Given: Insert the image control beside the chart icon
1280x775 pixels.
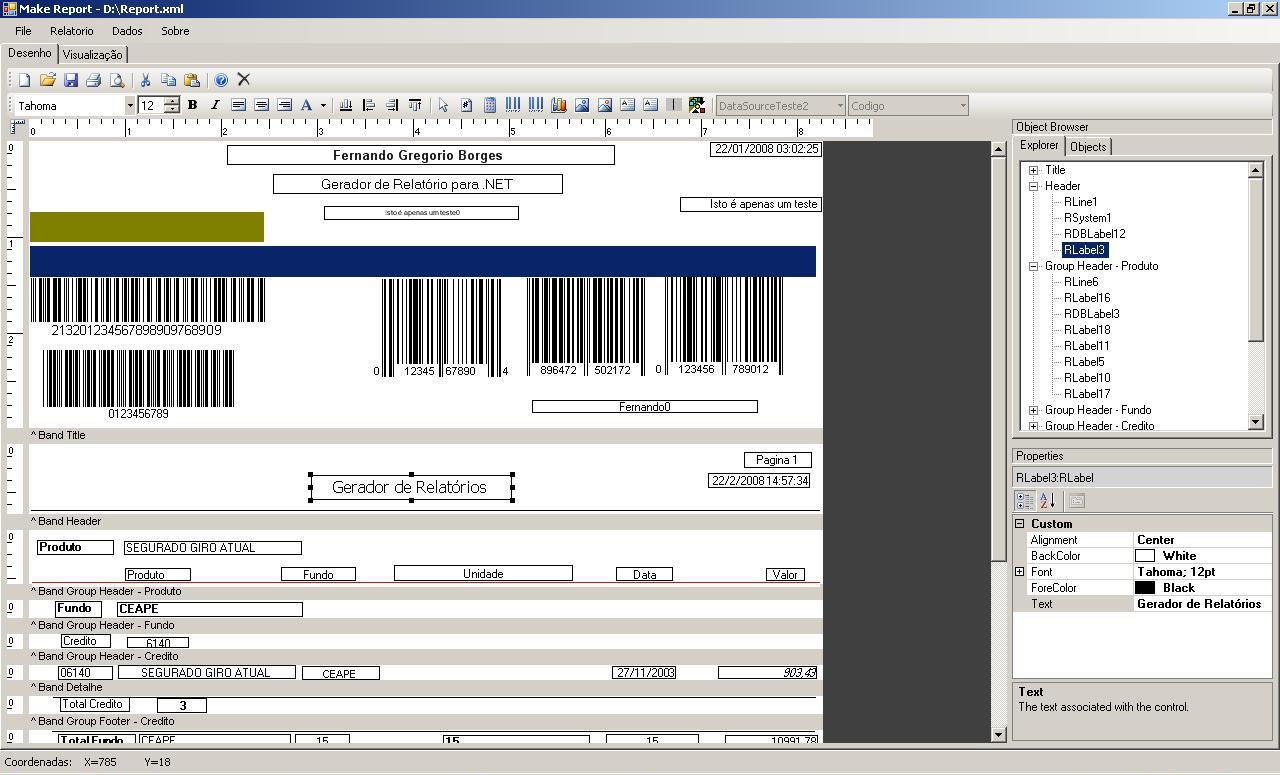Looking at the screenshot, I should 582,105.
